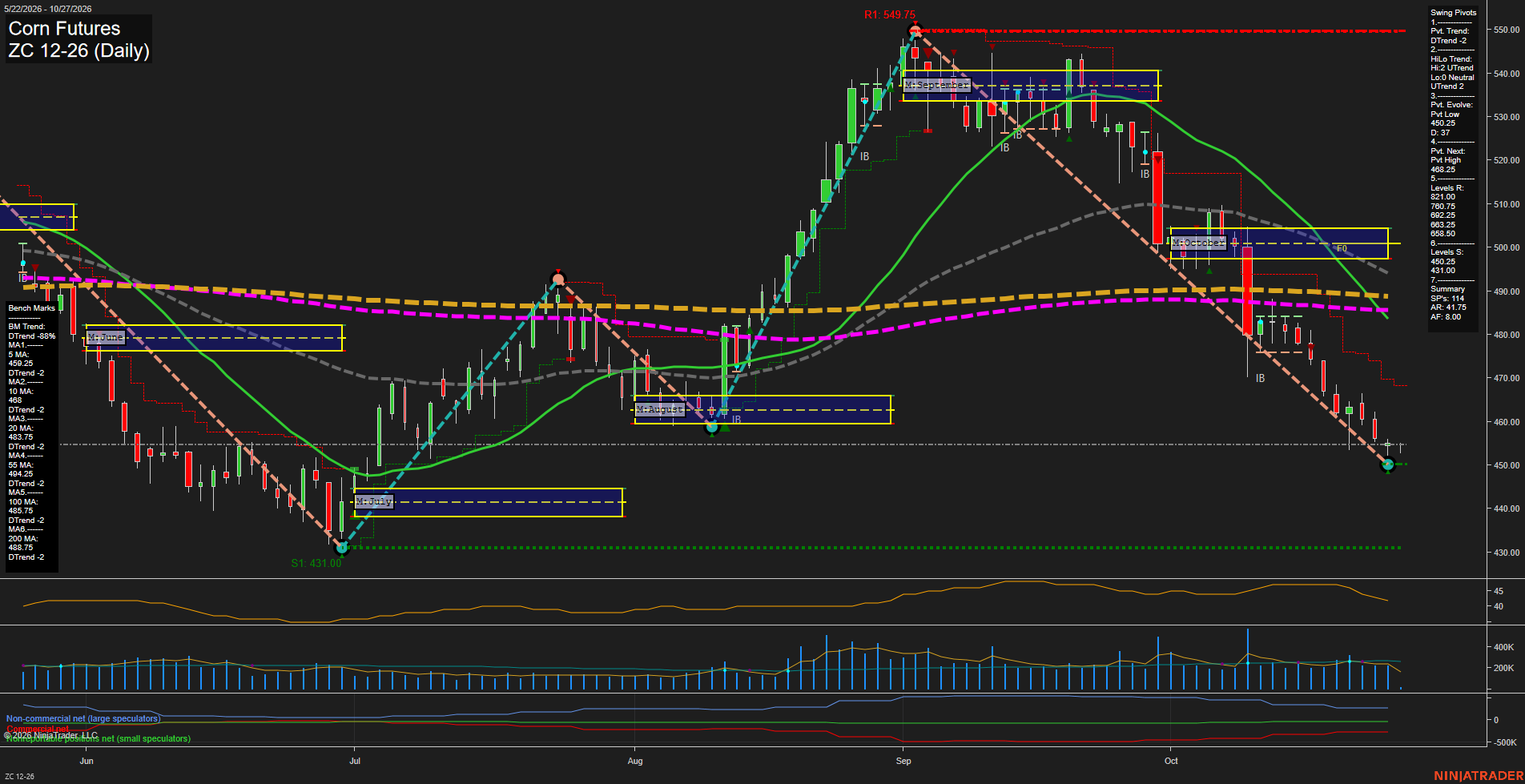Click the SP's: 114 summary value

[1447, 299]
